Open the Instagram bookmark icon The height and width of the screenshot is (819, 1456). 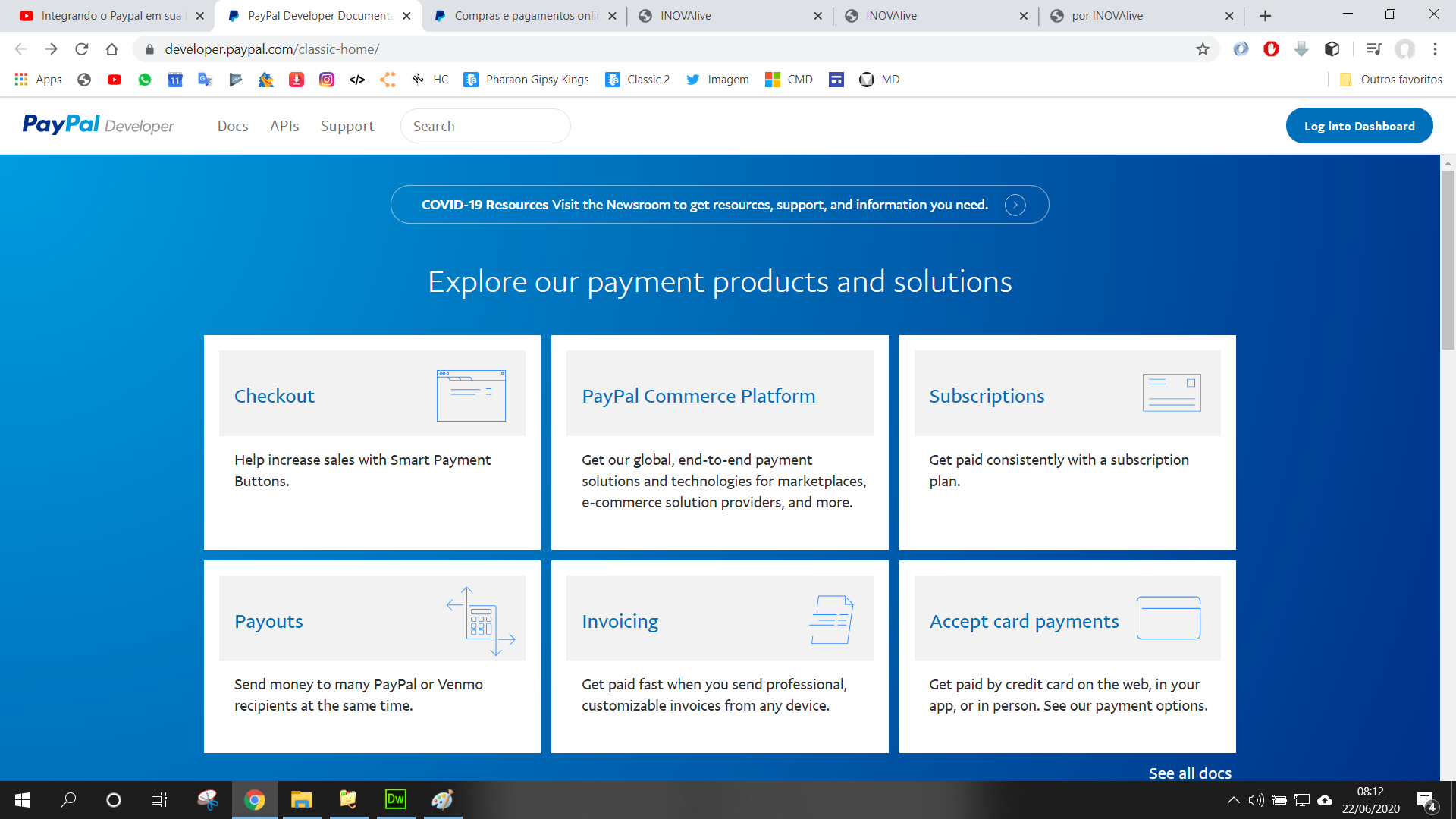pos(327,80)
